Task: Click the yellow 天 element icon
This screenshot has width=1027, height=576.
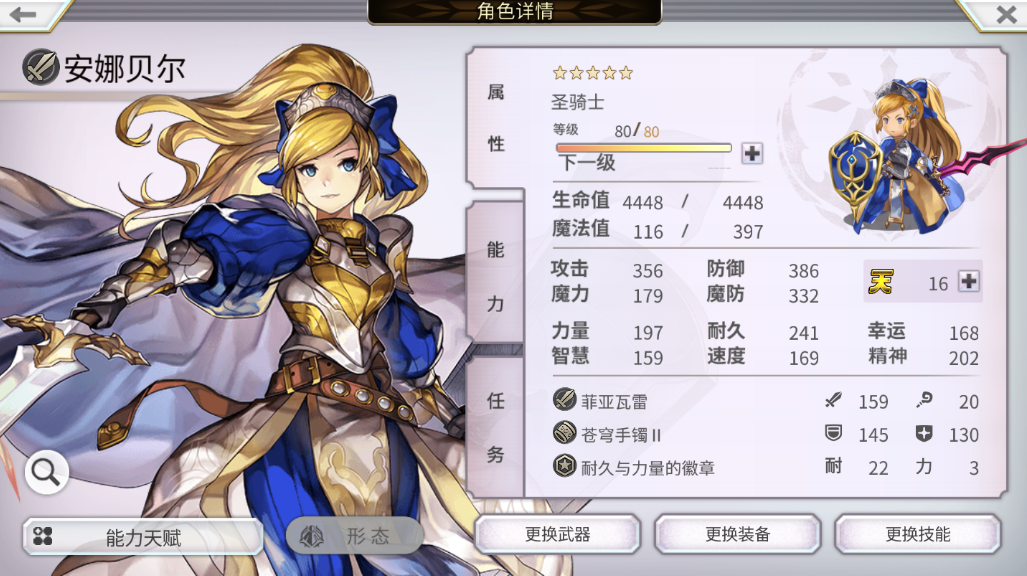Action: coord(881,282)
